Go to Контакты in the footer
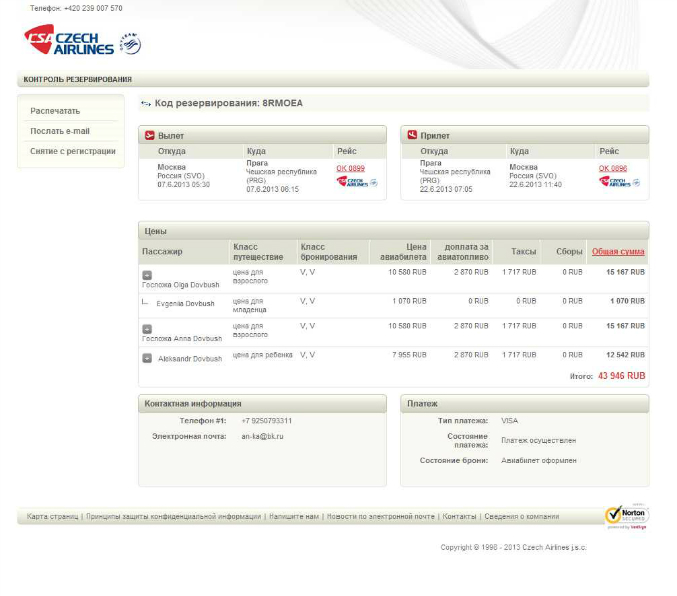 pyautogui.click(x=460, y=517)
